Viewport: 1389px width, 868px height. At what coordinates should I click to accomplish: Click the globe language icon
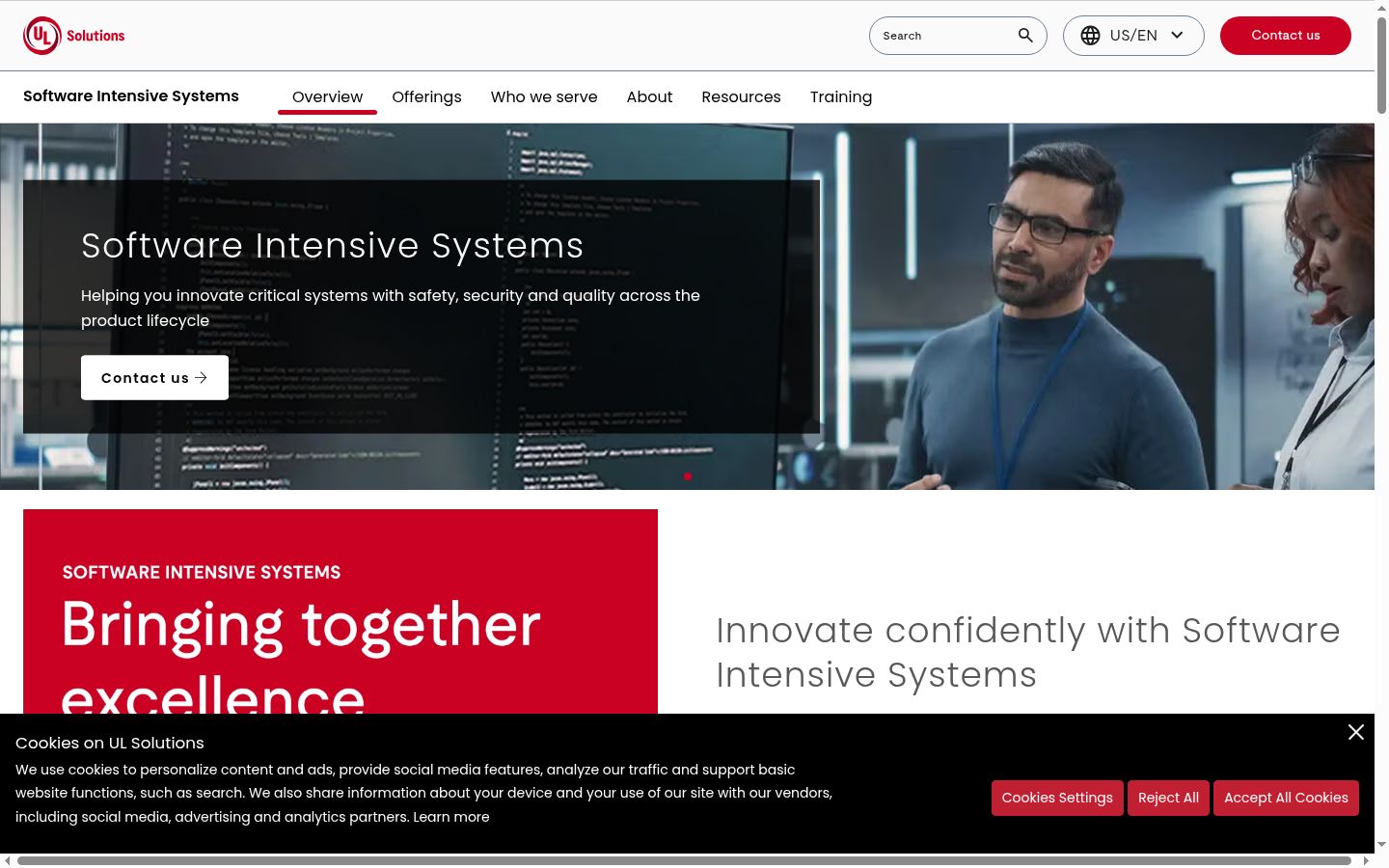click(1090, 36)
